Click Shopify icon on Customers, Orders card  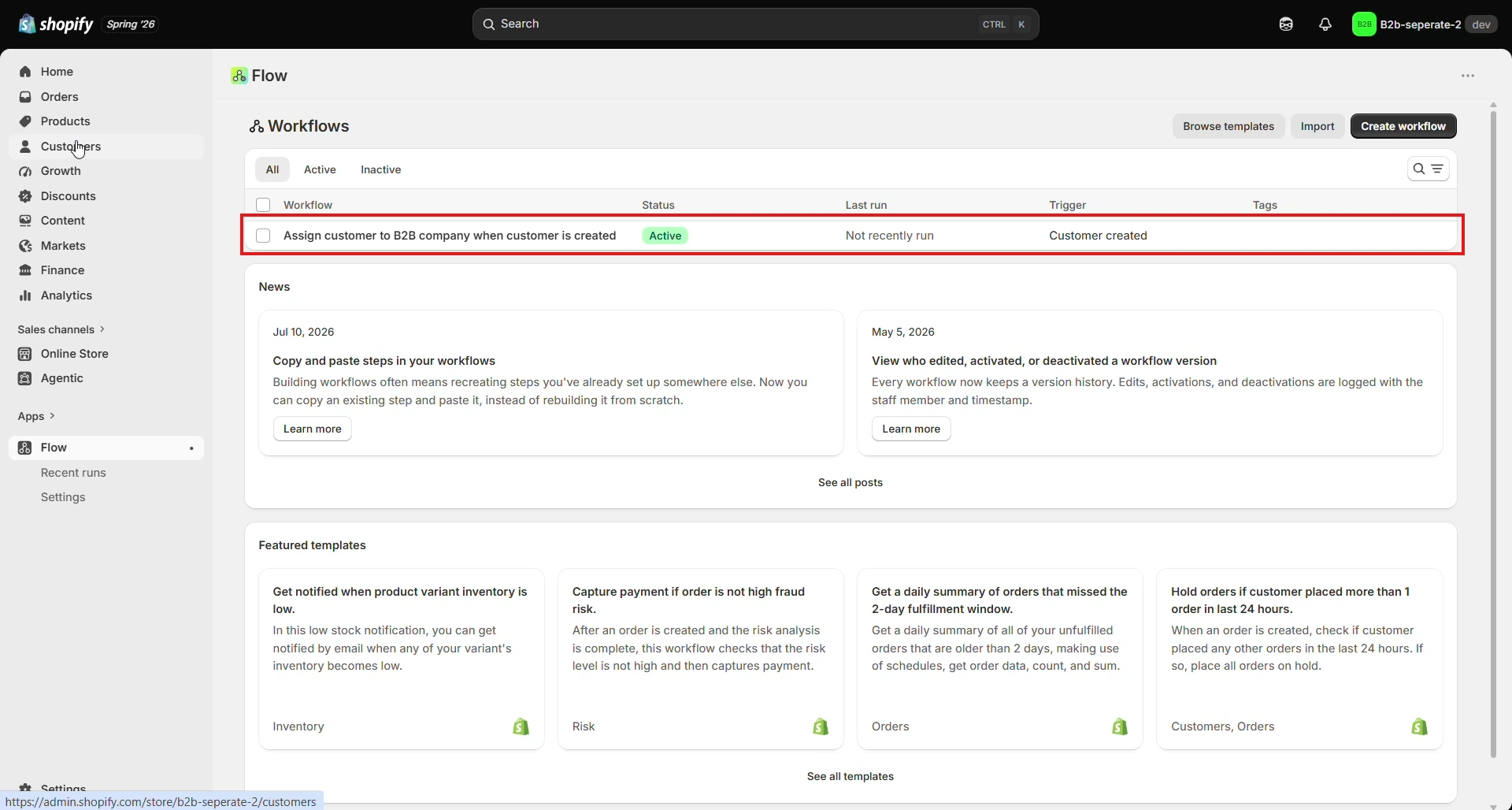1419,726
